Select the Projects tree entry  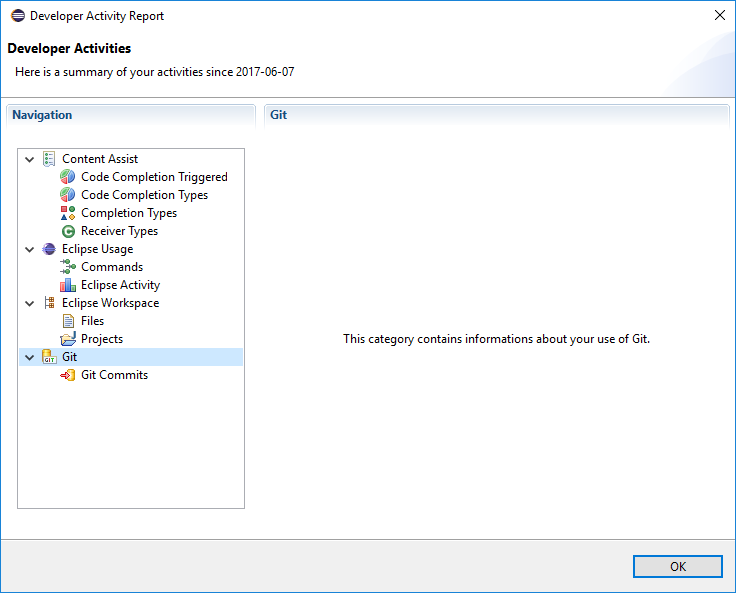[x=102, y=339]
